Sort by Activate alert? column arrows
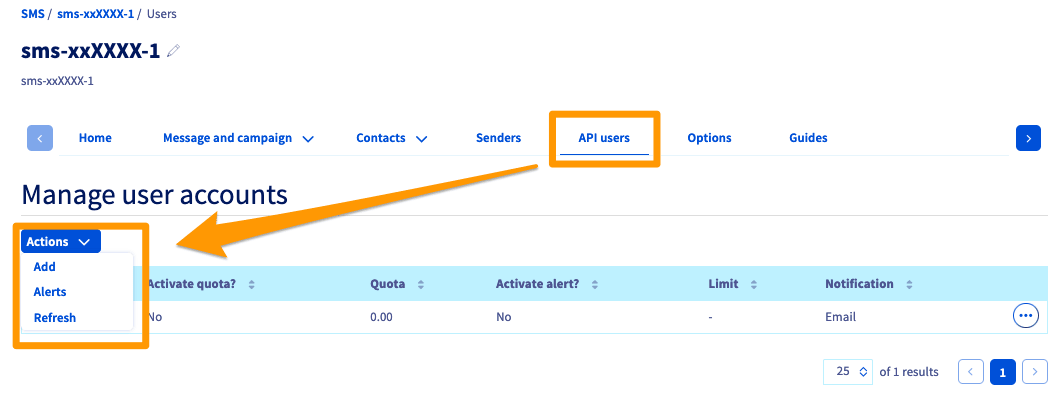This screenshot has height=397, width=1063. (x=595, y=285)
